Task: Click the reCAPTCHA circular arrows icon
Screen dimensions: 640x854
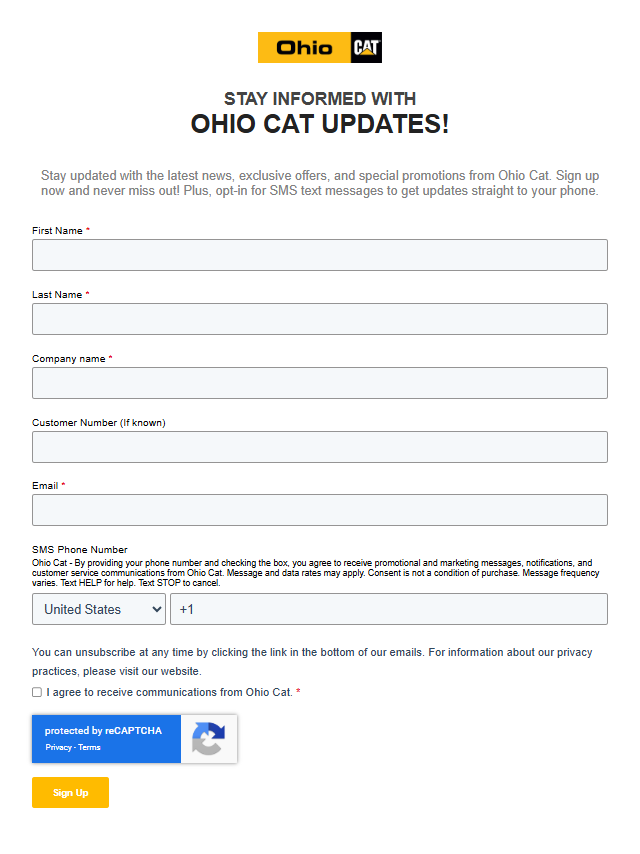Action: (x=208, y=739)
